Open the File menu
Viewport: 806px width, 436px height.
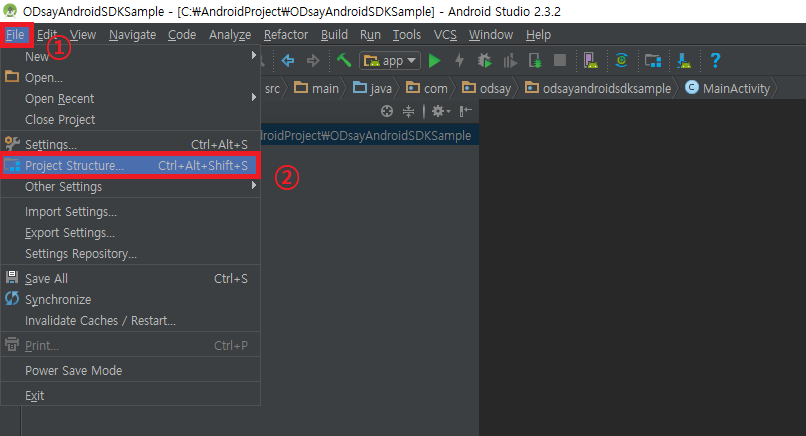[15, 34]
